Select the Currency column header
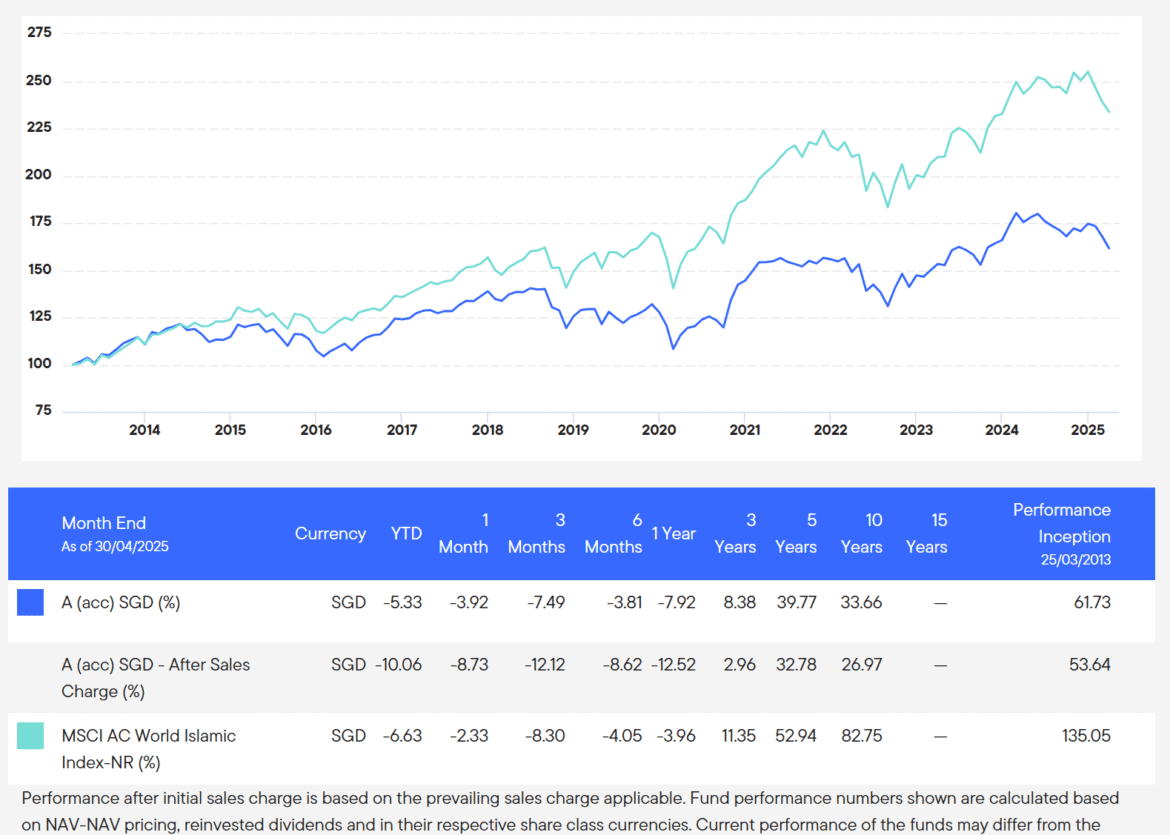The image size is (1170, 835). pyautogui.click(x=330, y=534)
